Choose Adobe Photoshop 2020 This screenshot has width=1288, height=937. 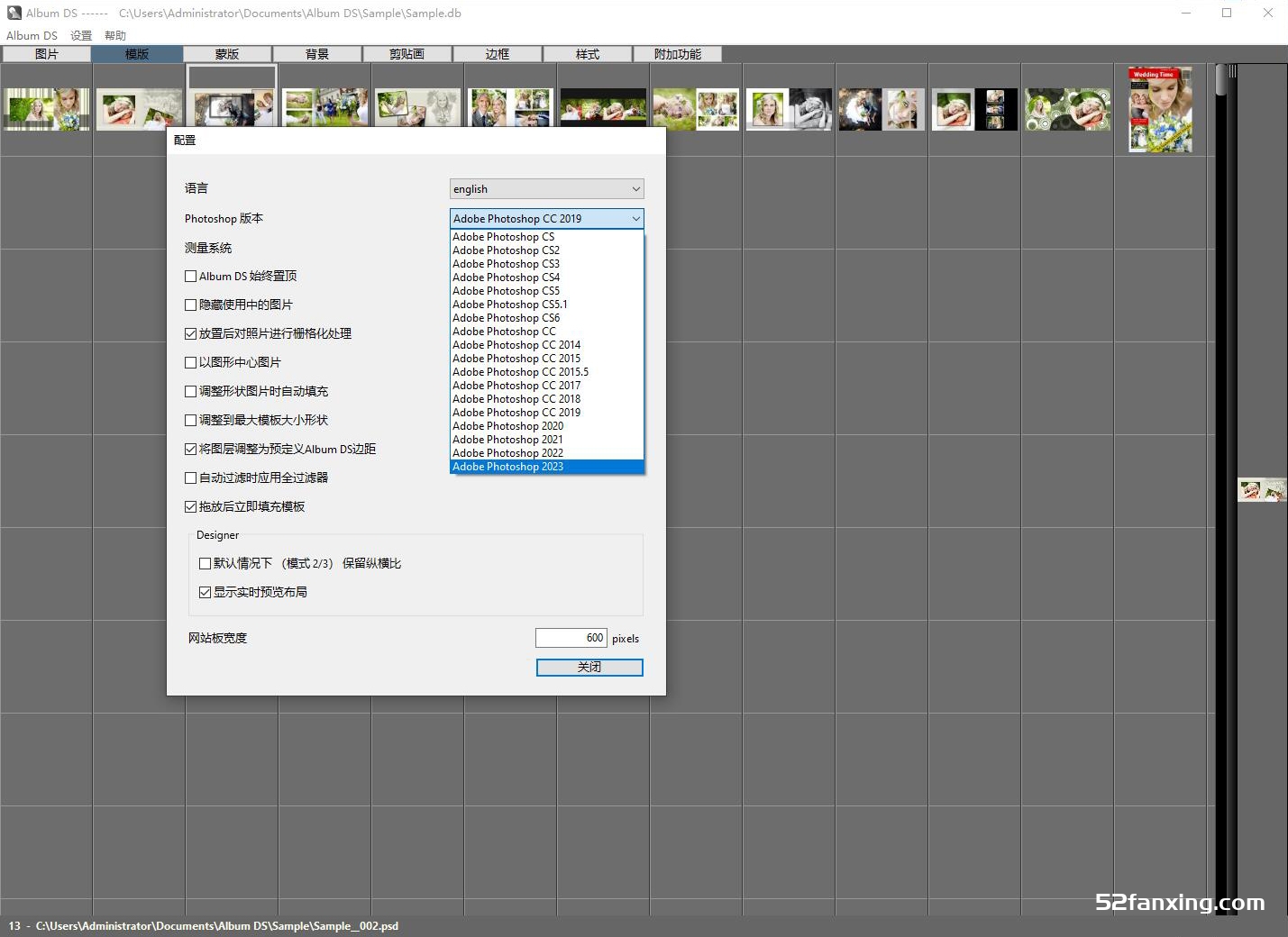point(547,426)
